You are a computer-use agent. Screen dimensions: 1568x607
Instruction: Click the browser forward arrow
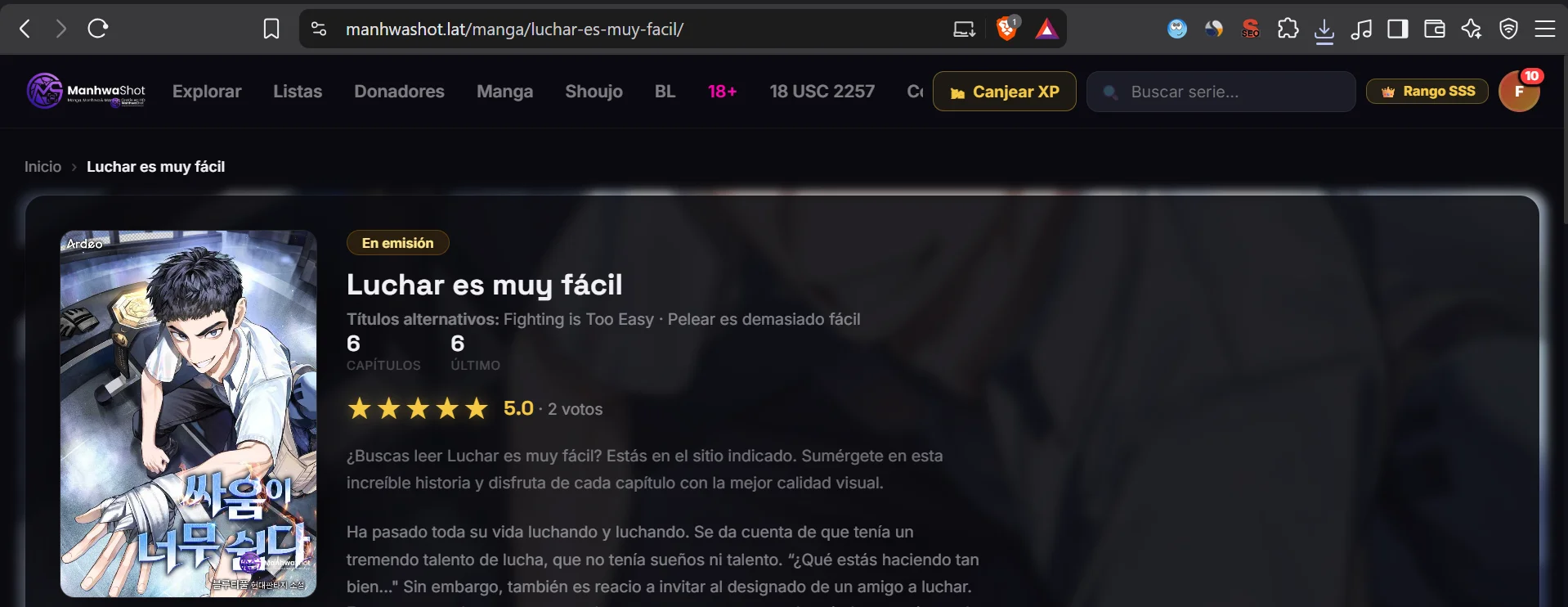point(61,29)
